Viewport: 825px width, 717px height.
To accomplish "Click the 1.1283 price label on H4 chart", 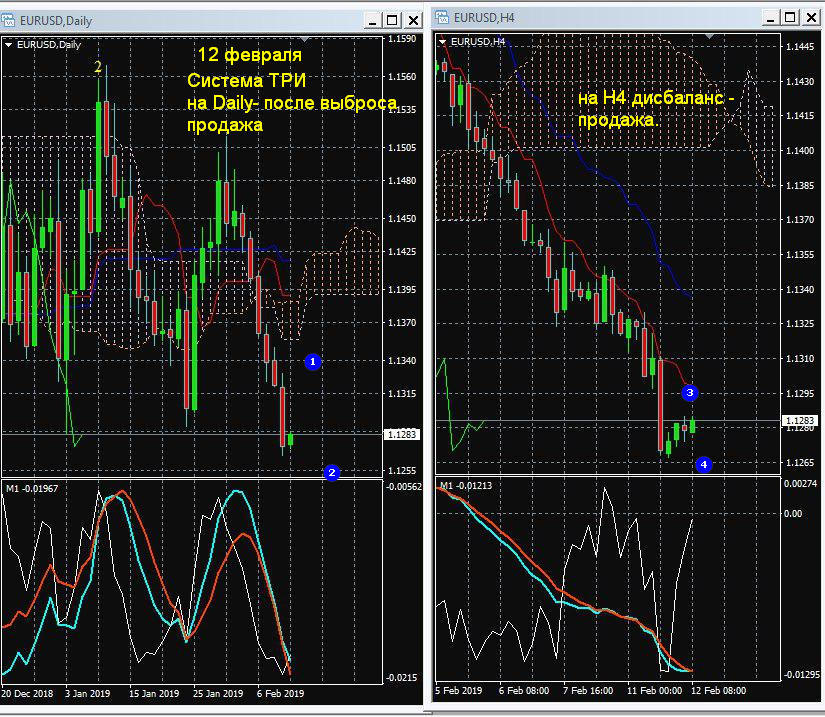I will 800,421.
